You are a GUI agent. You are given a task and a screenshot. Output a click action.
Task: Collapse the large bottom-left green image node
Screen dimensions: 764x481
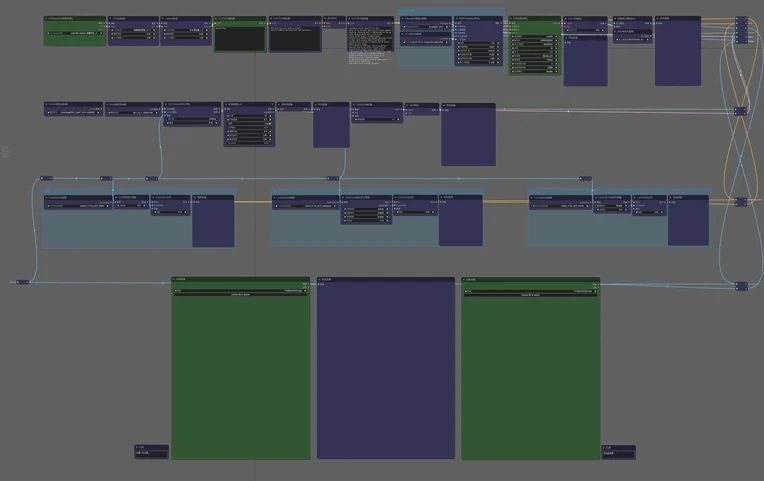[x=174, y=279]
